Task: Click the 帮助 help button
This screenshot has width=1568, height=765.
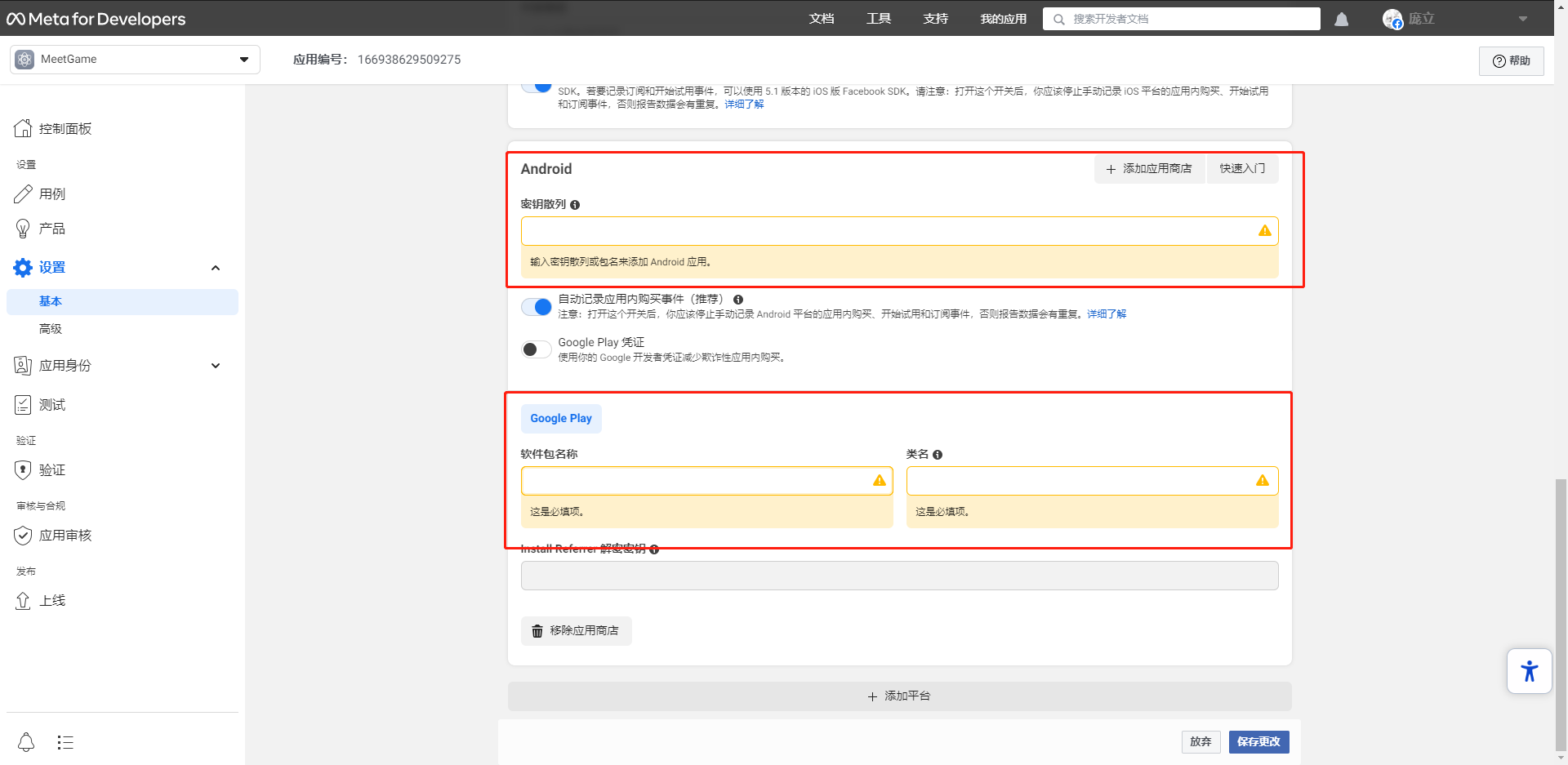Action: [x=1511, y=60]
